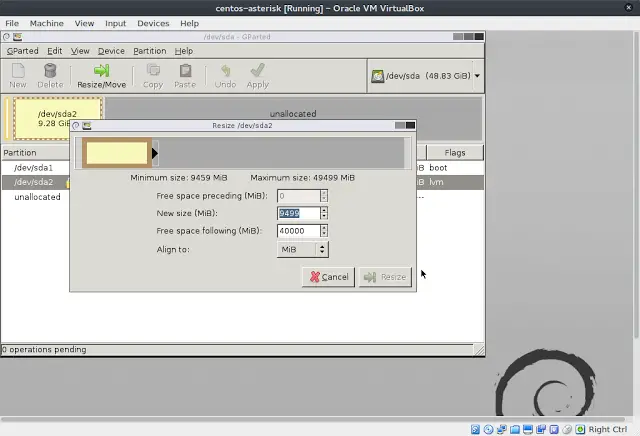Click the red X icon on Cancel
Screen dimensions: 640x436
click(x=314, y=277)
